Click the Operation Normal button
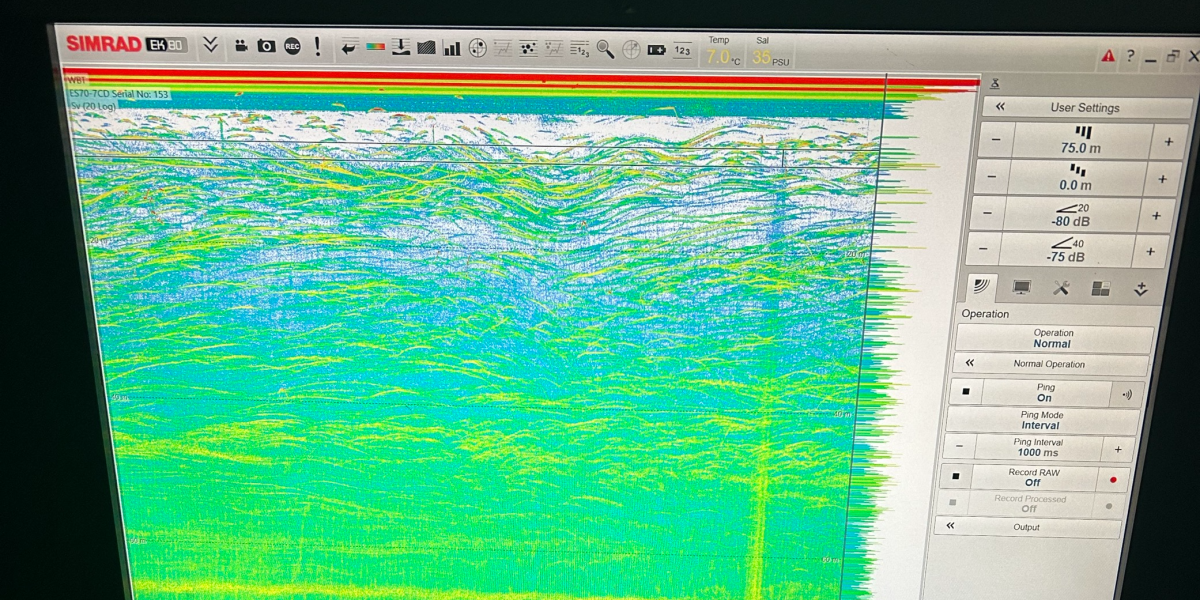The width and height of the screenshot is (1200, 600). point(1052,338)
